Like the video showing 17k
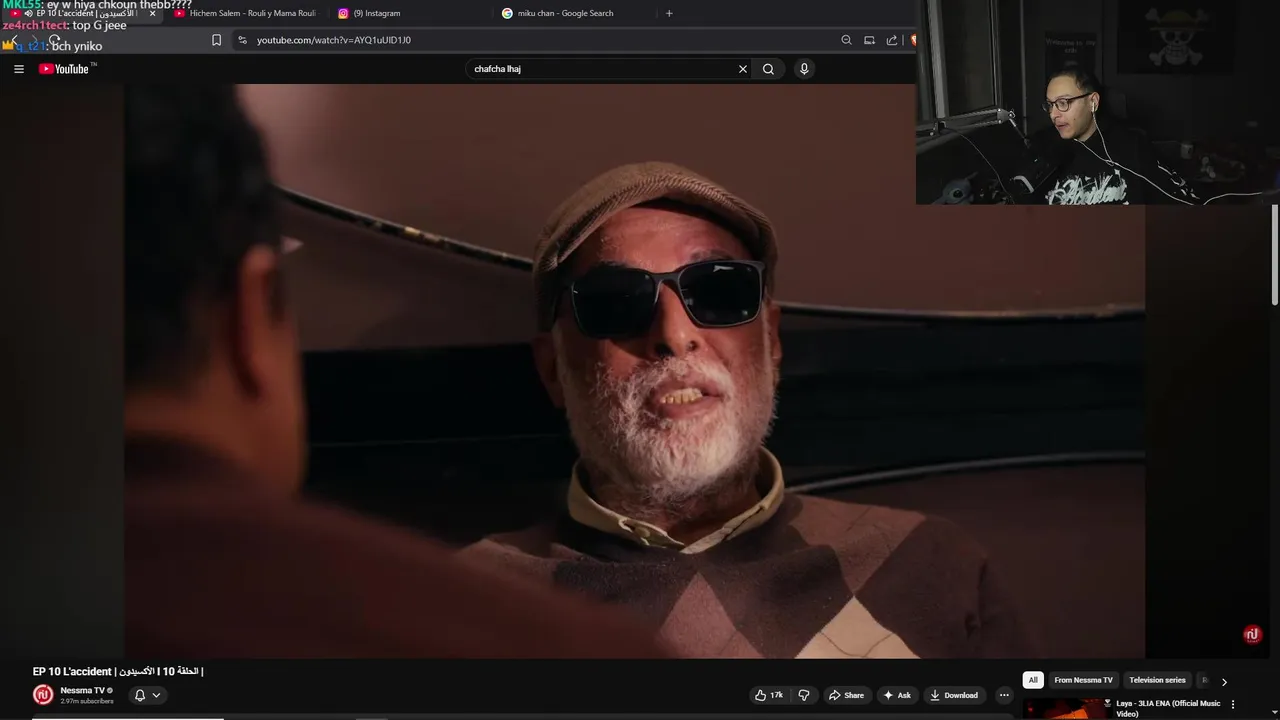This screenshot has width=1280, height=720. pyautogui.click(x=769, y=695)
